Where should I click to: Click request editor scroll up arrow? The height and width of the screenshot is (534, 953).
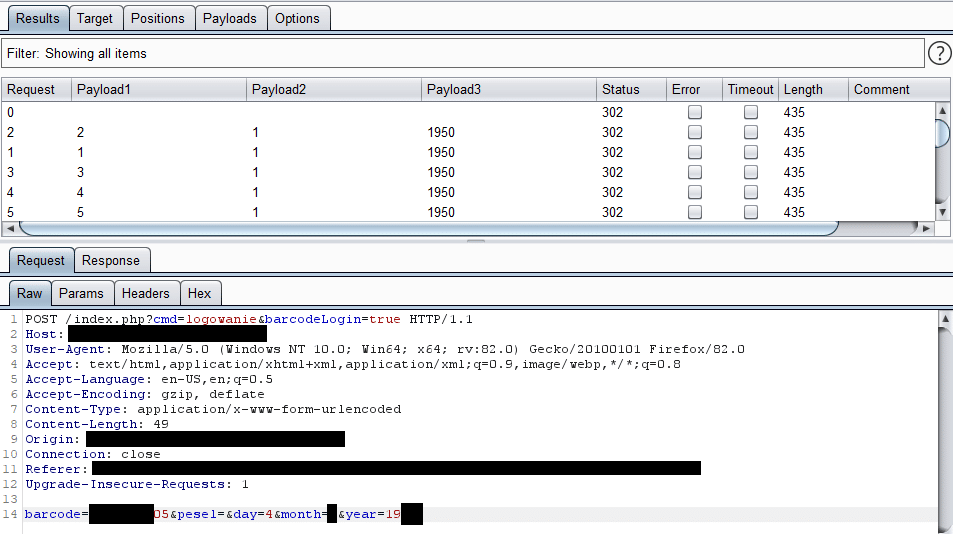point(945,318)
